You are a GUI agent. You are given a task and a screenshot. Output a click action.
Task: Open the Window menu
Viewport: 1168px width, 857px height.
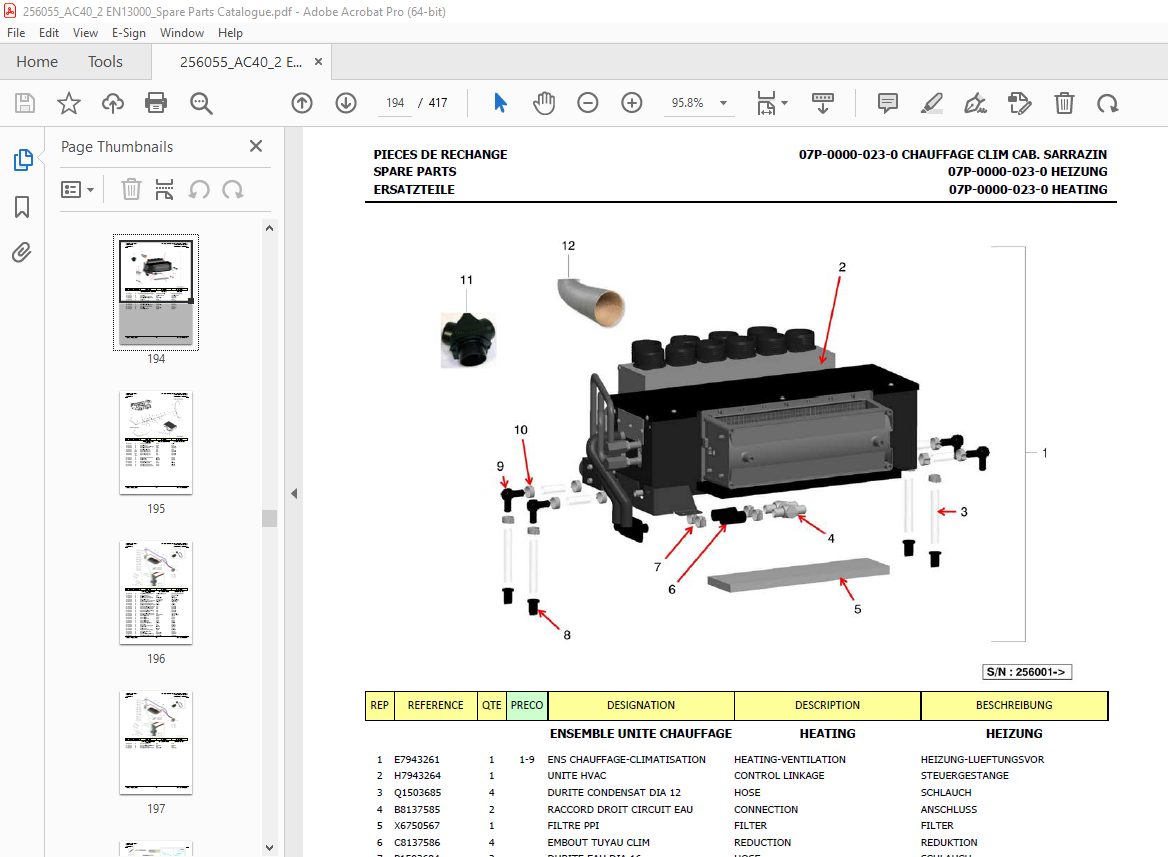coord(182,33)
